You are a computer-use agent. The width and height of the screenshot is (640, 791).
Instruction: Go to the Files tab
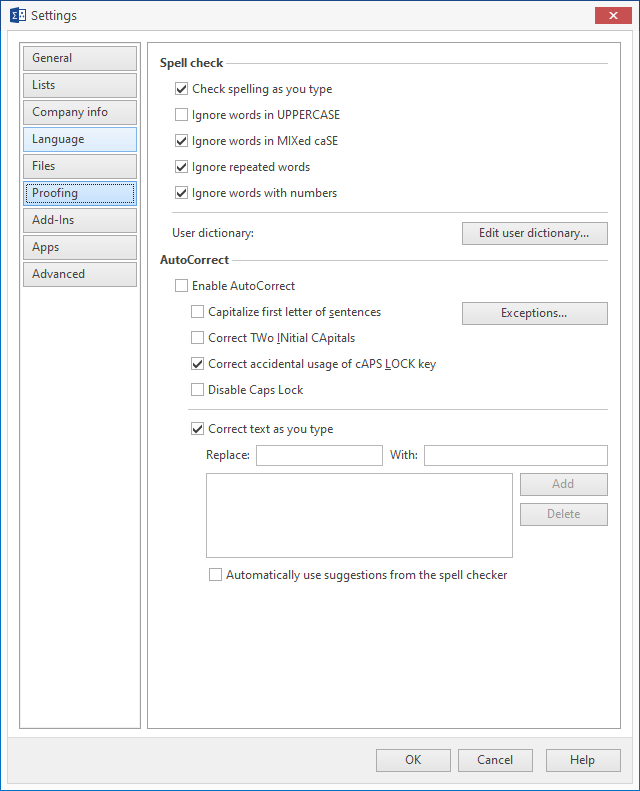pos(80,166)
